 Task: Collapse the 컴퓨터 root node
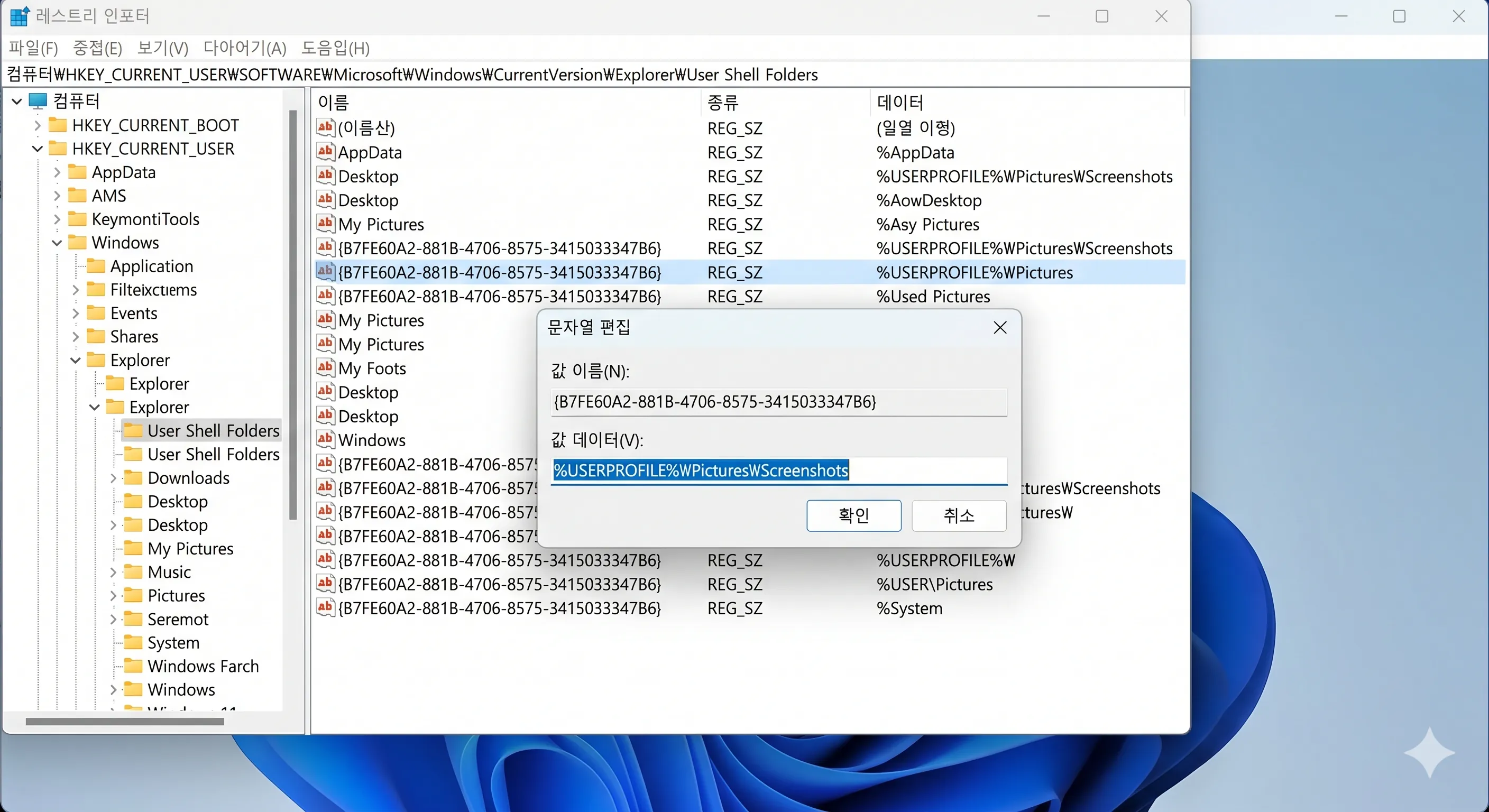17,101
